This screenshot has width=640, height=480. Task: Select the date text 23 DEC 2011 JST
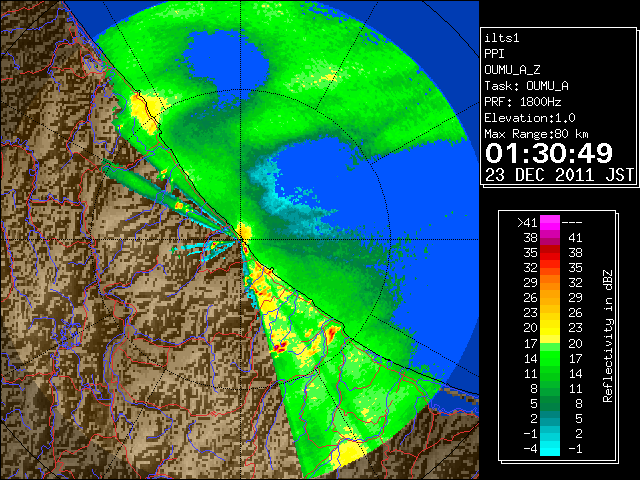click(x=559, y=175)
